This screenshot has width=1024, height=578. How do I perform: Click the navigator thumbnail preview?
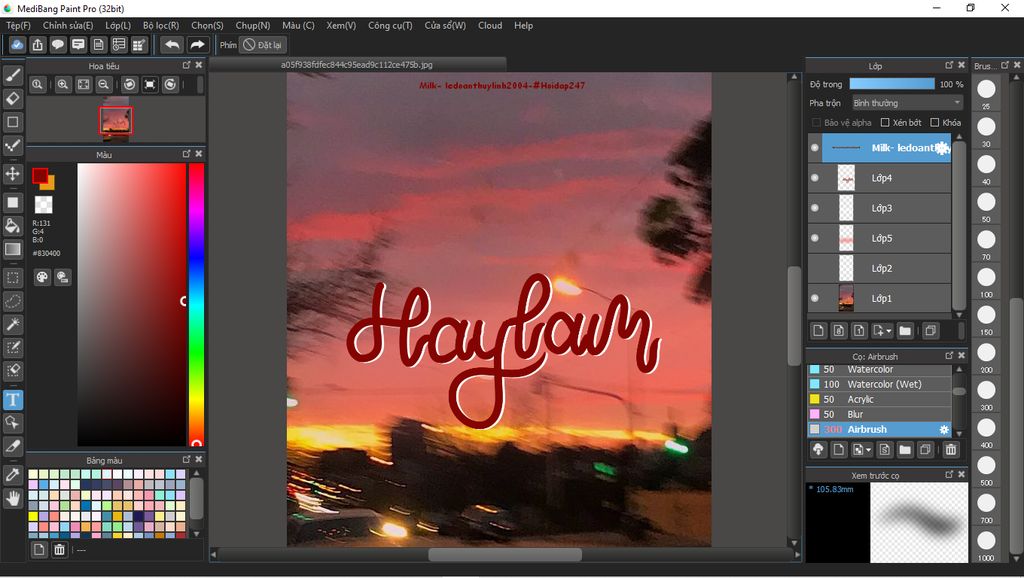[116, 120]
